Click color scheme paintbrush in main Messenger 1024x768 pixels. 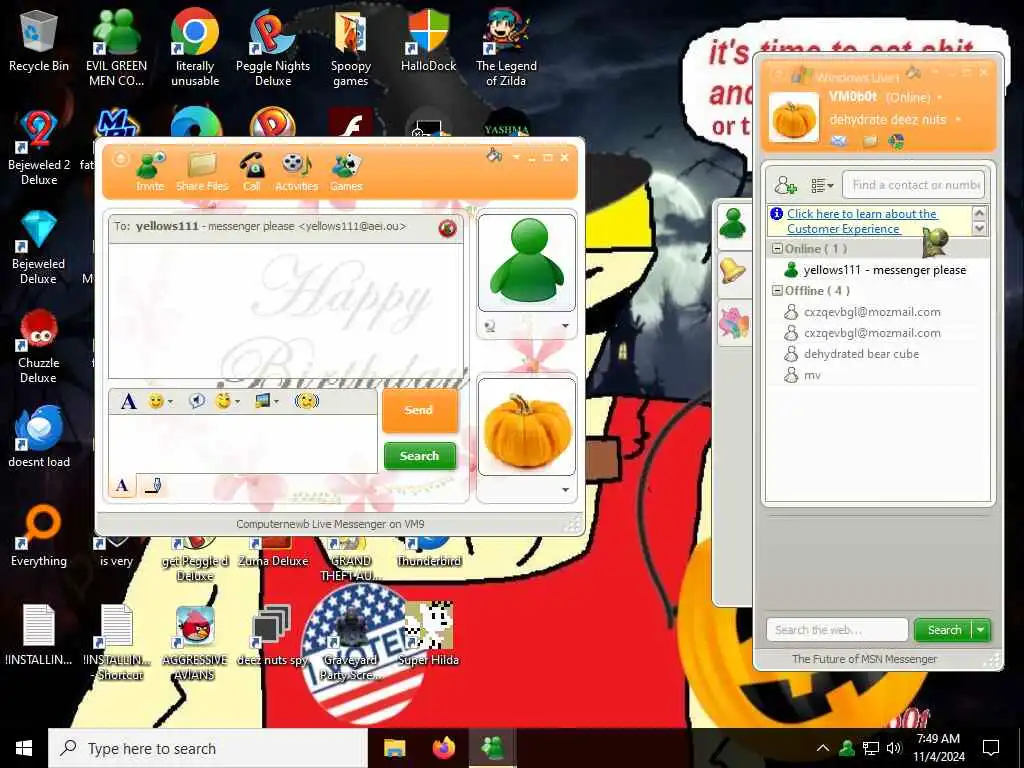point(914,72)
